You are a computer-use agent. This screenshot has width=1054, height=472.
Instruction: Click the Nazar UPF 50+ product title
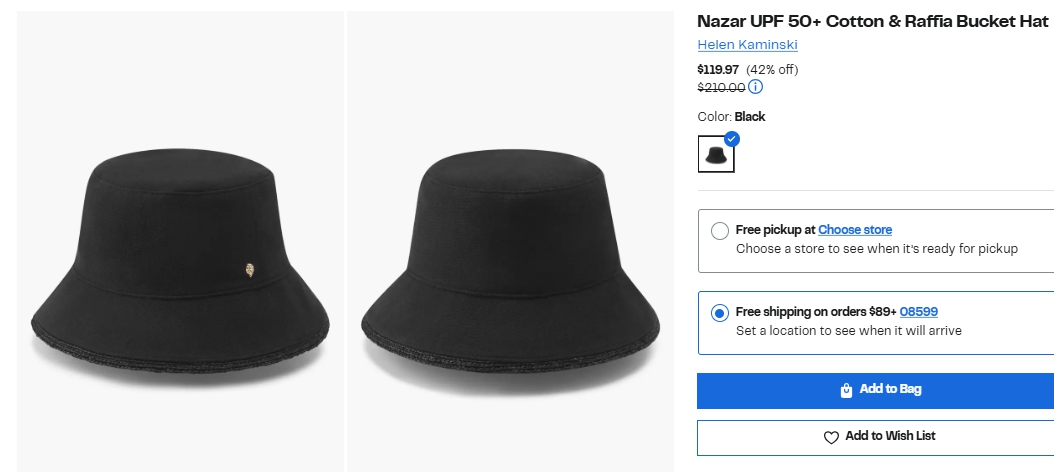(872, 21)
